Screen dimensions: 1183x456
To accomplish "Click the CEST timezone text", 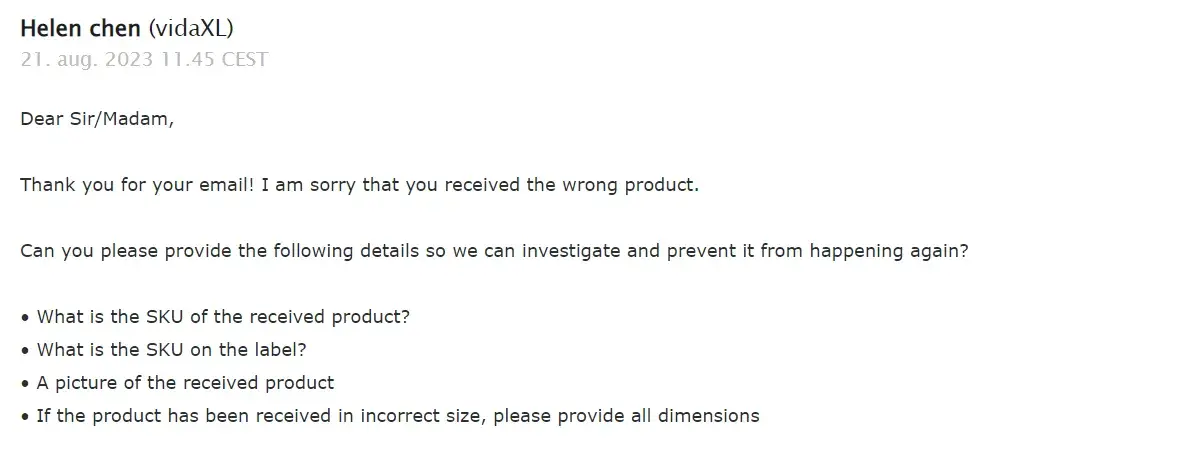I will pyautogui.click(x=244, y=59).
